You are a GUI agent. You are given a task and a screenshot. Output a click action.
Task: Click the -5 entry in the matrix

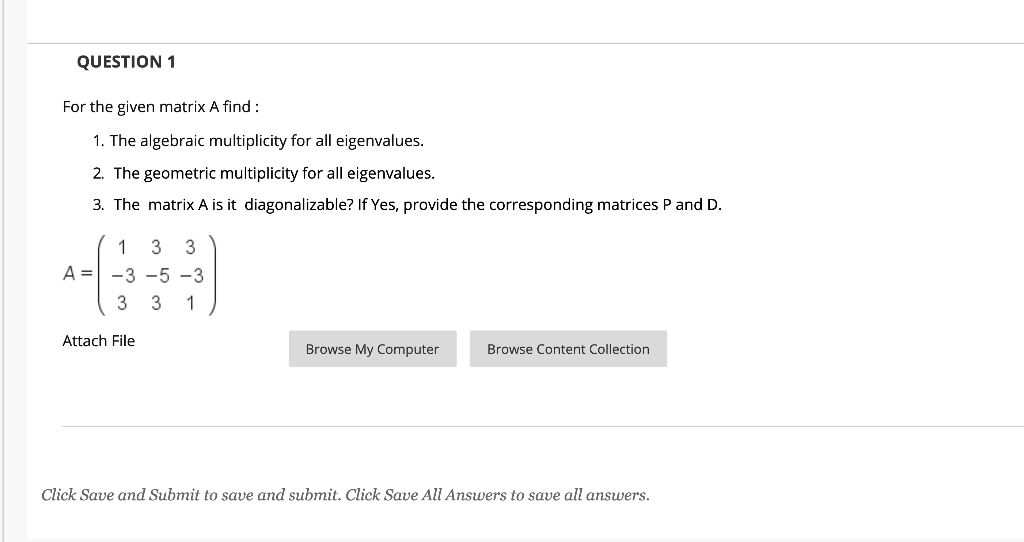(157, 276)
